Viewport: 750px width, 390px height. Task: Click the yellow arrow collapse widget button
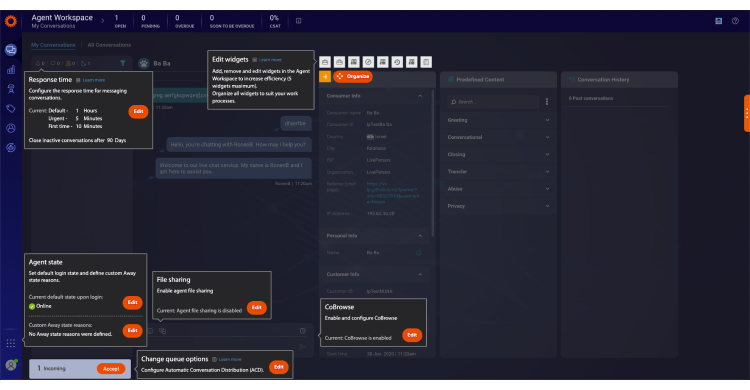[x=325, y=77]
